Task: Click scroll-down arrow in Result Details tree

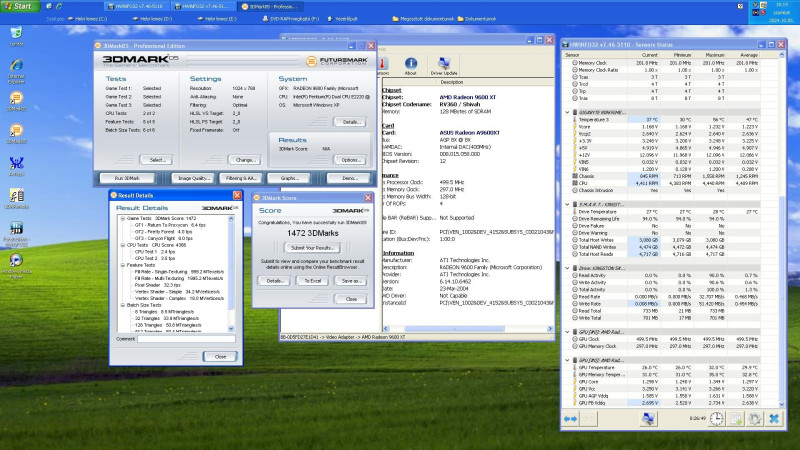Action: point(231,329)
